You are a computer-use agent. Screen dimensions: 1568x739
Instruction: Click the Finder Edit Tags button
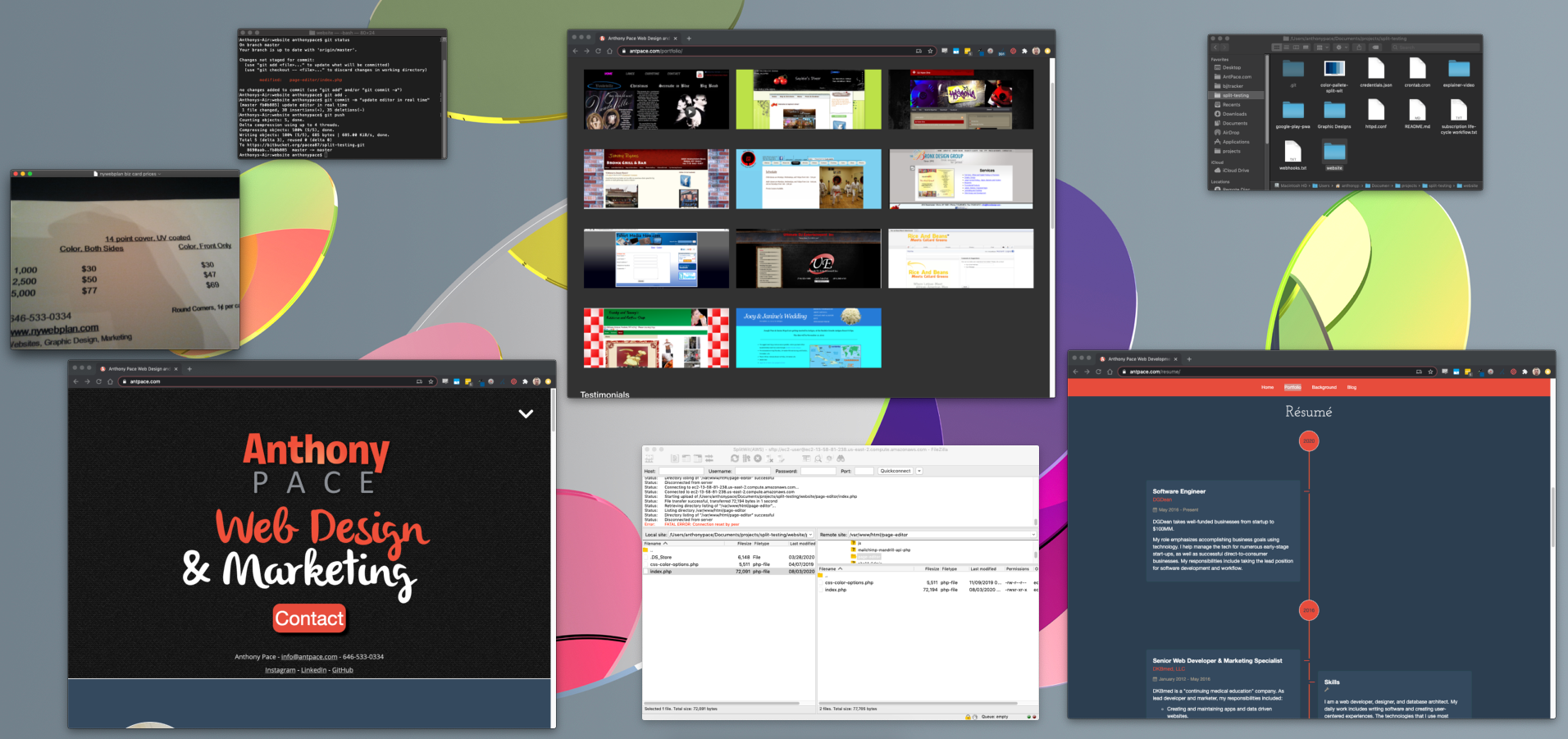coord(1375,48)
